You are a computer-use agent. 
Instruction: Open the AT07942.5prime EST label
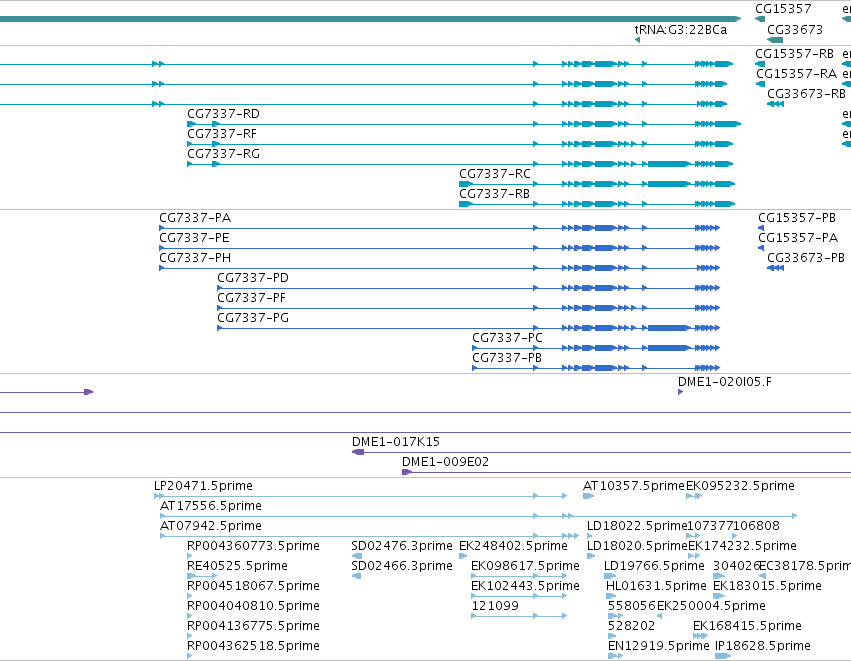tap(211, 526)
